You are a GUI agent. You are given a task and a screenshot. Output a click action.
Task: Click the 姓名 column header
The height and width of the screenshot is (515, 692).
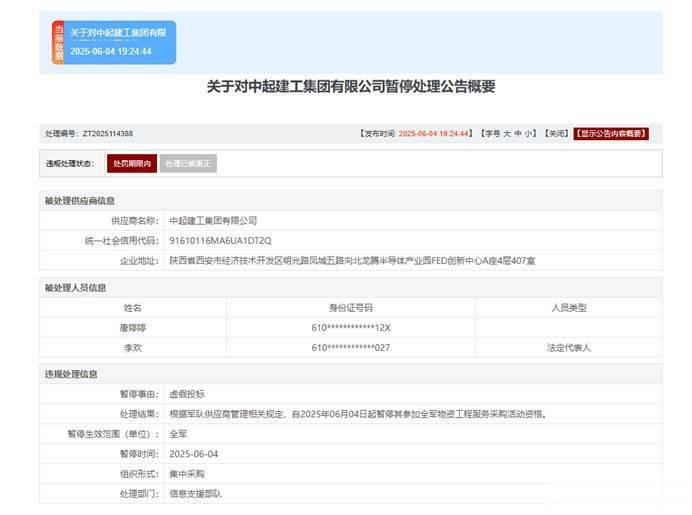(x=132, y=308)
